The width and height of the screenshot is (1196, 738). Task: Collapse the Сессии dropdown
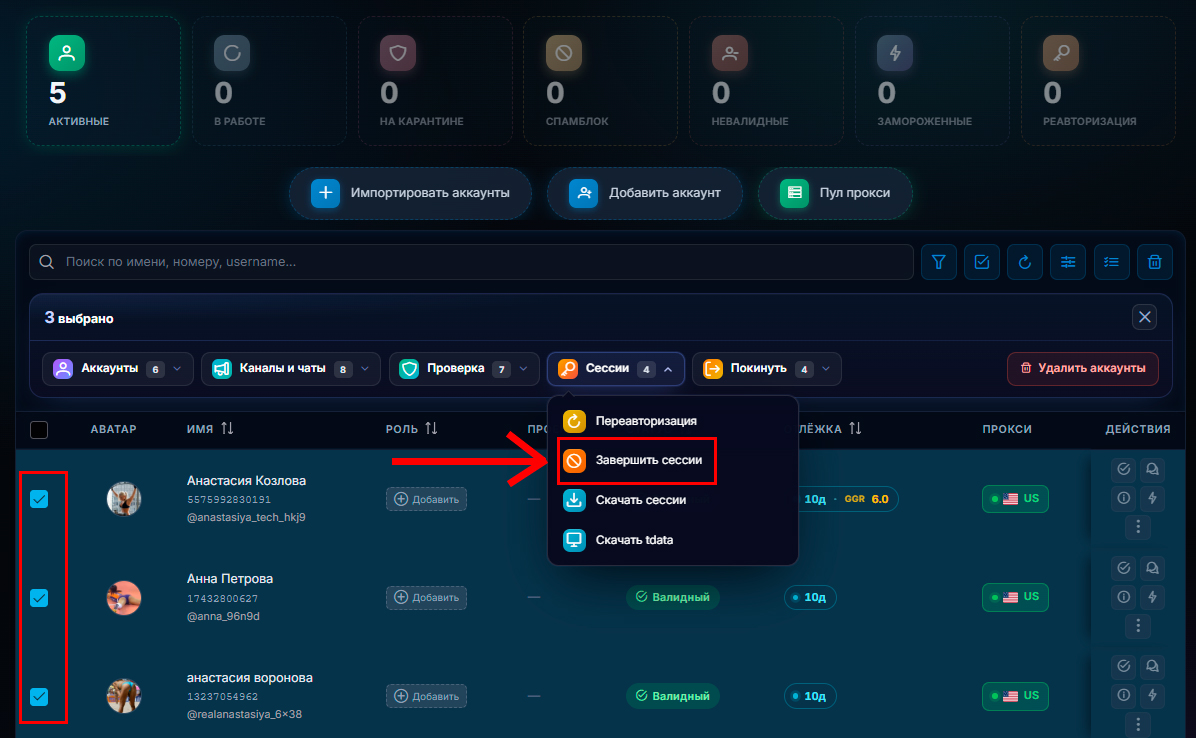(616, 369)
